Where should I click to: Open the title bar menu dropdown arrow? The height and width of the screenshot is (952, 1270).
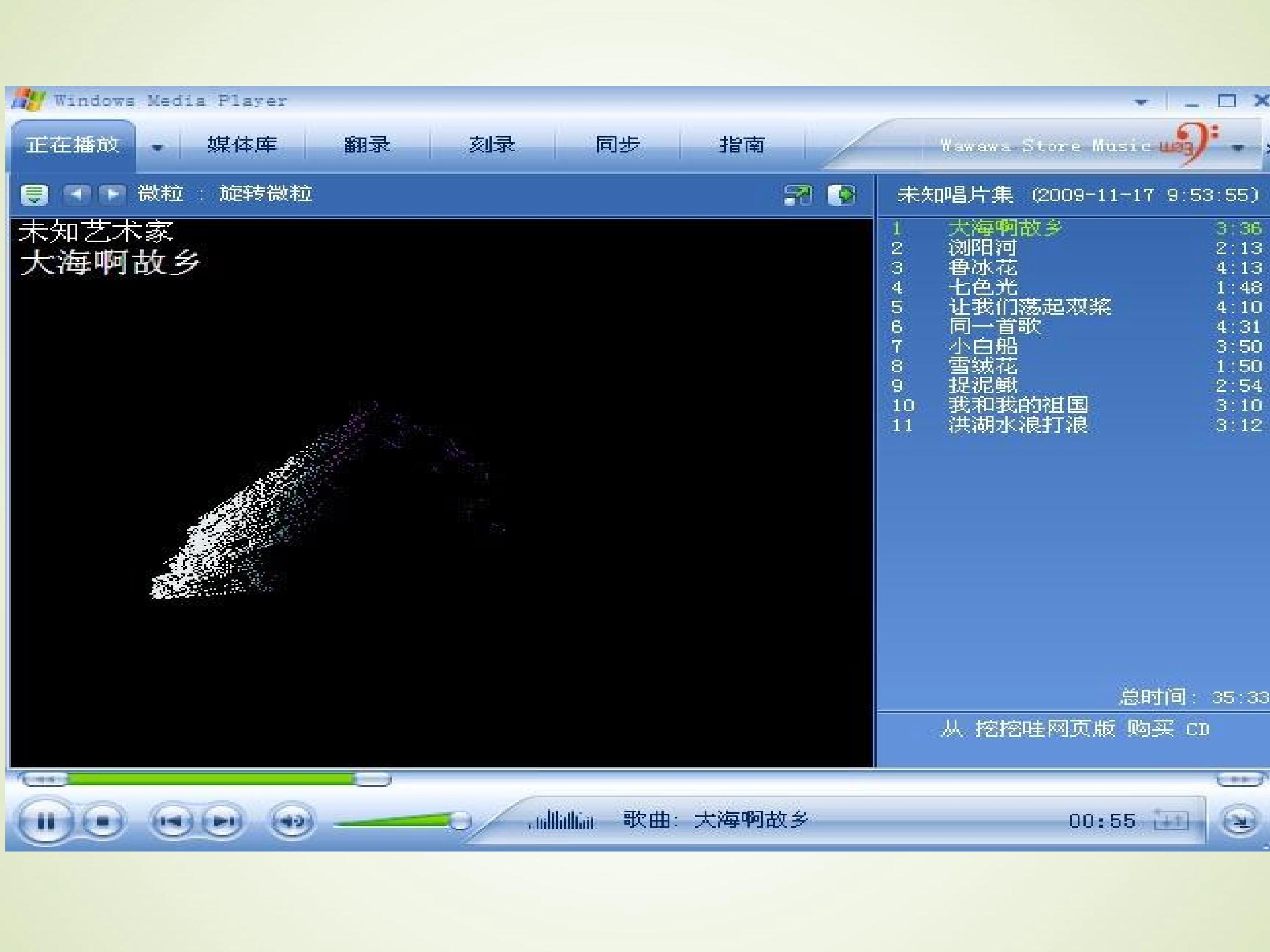click(x=1141, y=102)
